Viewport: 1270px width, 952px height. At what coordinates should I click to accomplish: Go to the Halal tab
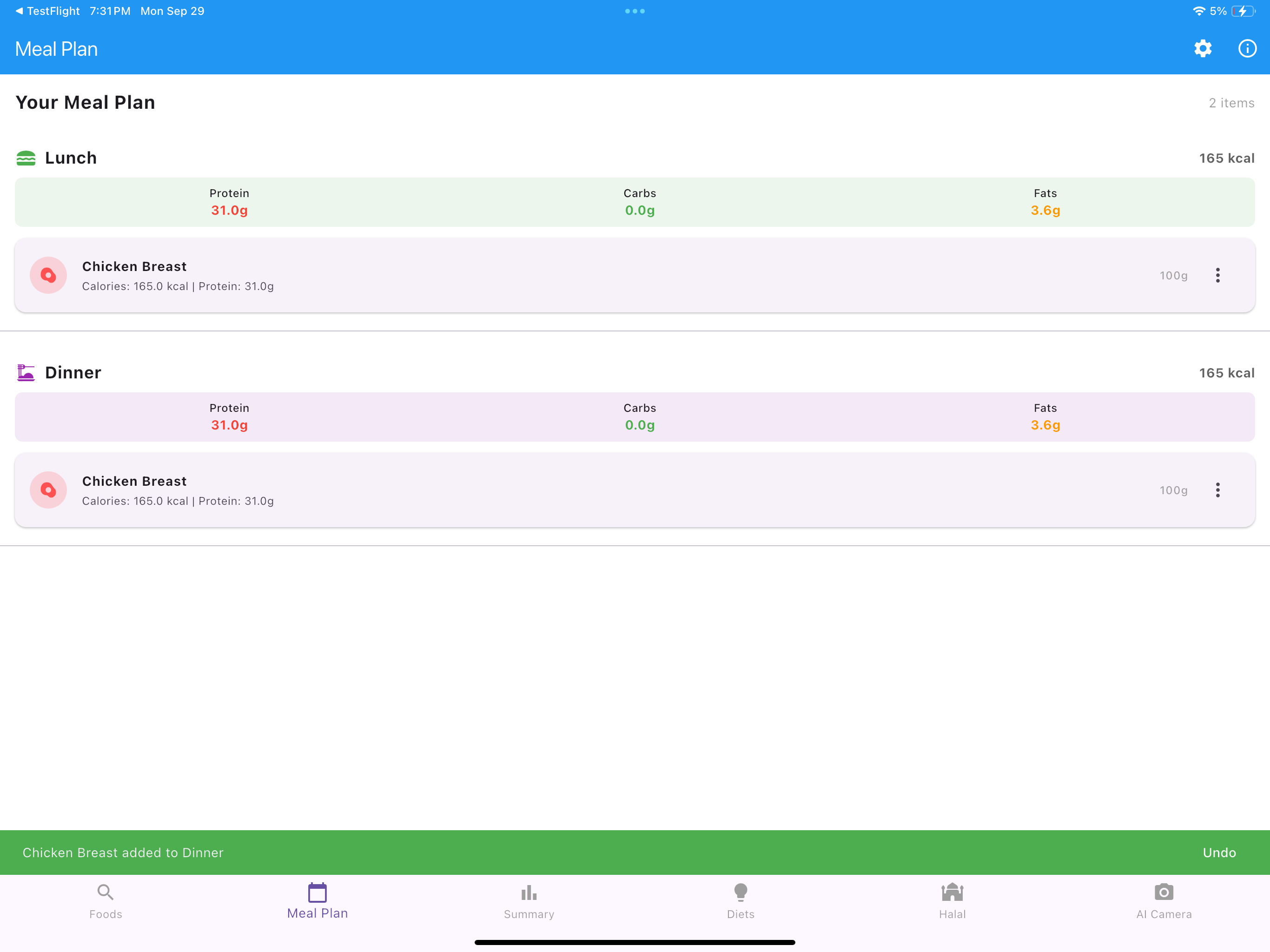tap(952, 901)
